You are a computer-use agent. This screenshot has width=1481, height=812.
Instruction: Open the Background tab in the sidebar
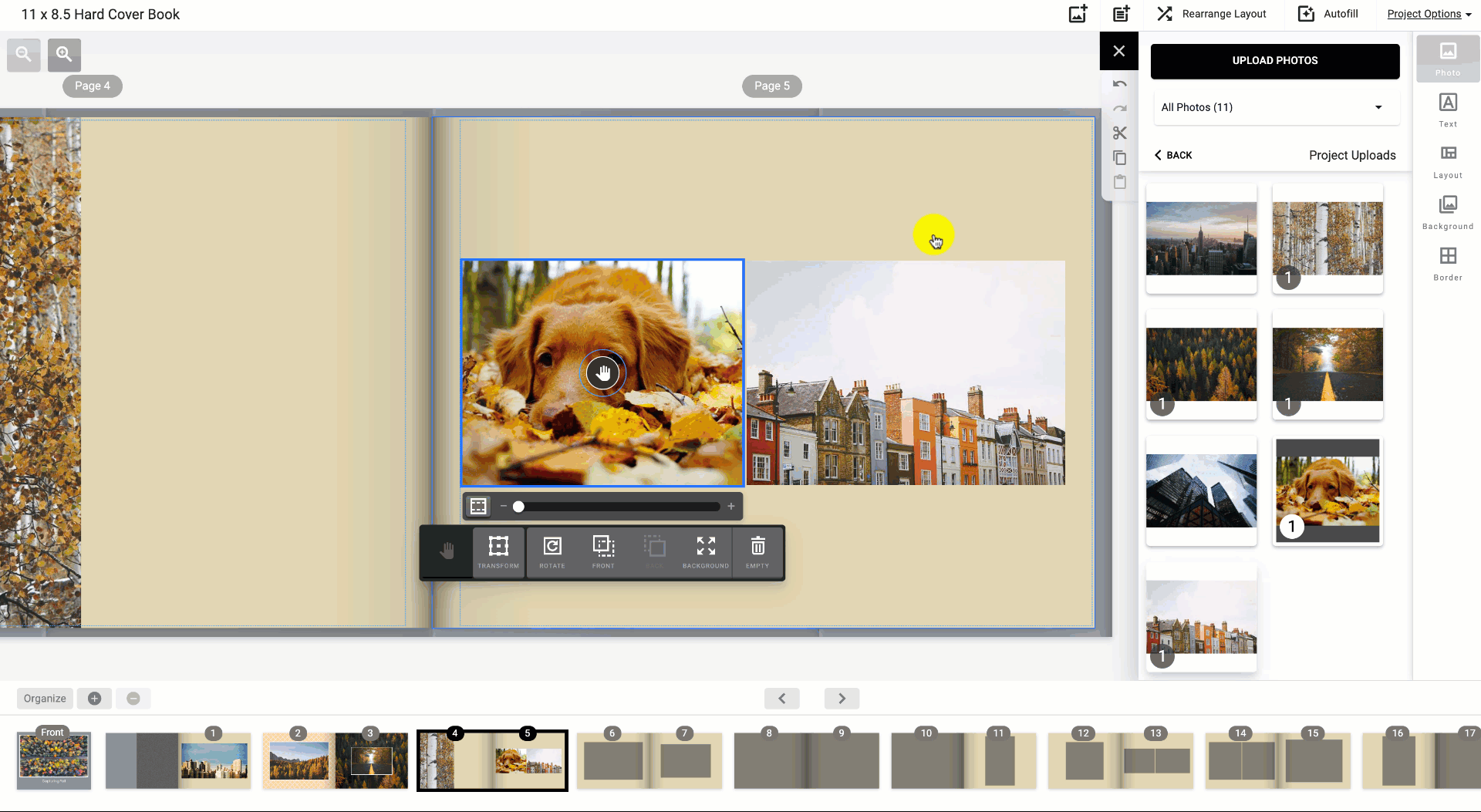tap(1448, 213)
